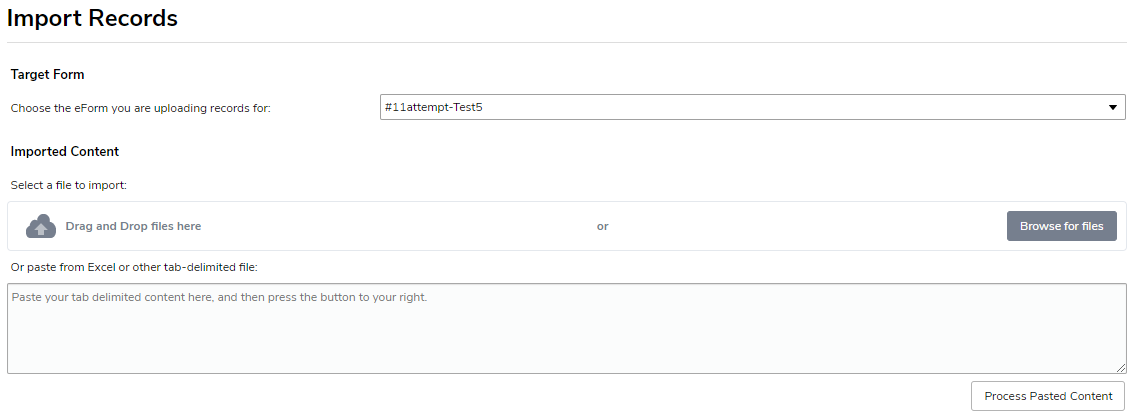
Task: Select the #11attempt-Test5 eForm combo box
Action: (753, 107)
